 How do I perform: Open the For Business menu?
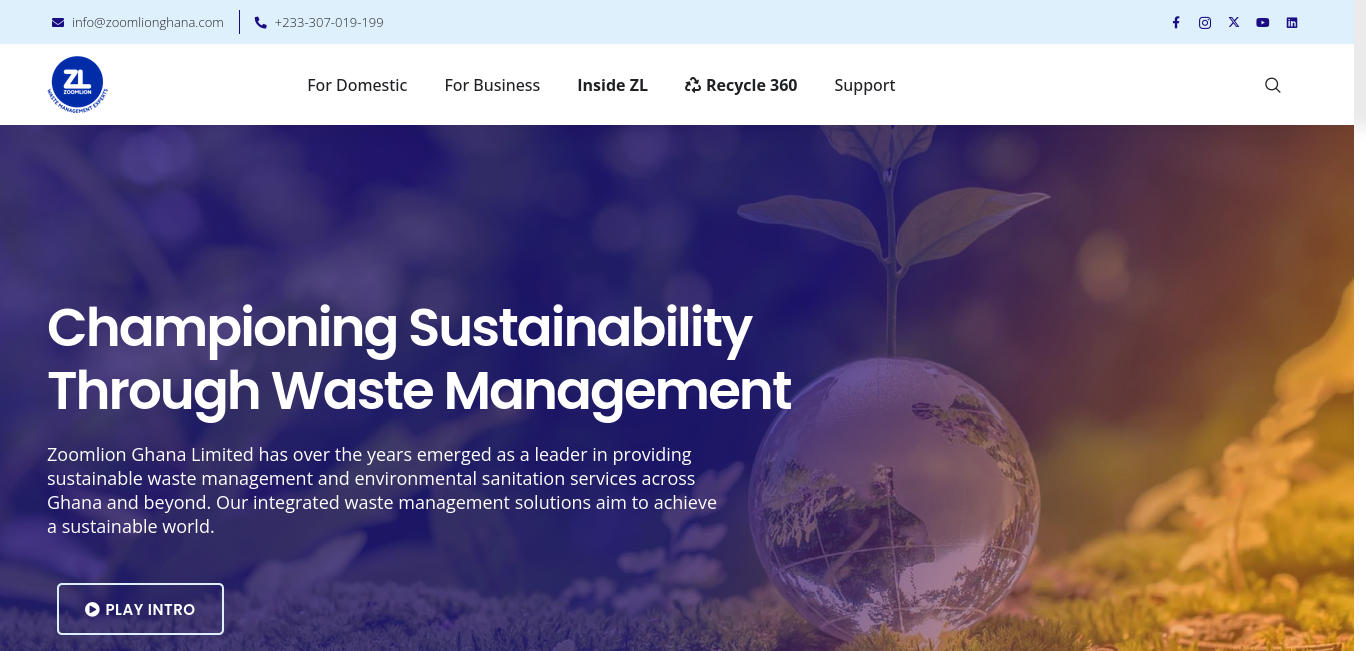(x=492, y=85)
